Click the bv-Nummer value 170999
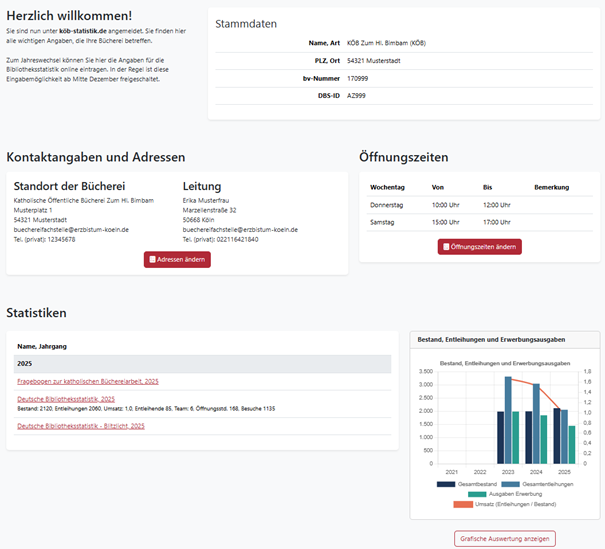The image size is (605, 549). pyautogui.click(x=358, y=79)
